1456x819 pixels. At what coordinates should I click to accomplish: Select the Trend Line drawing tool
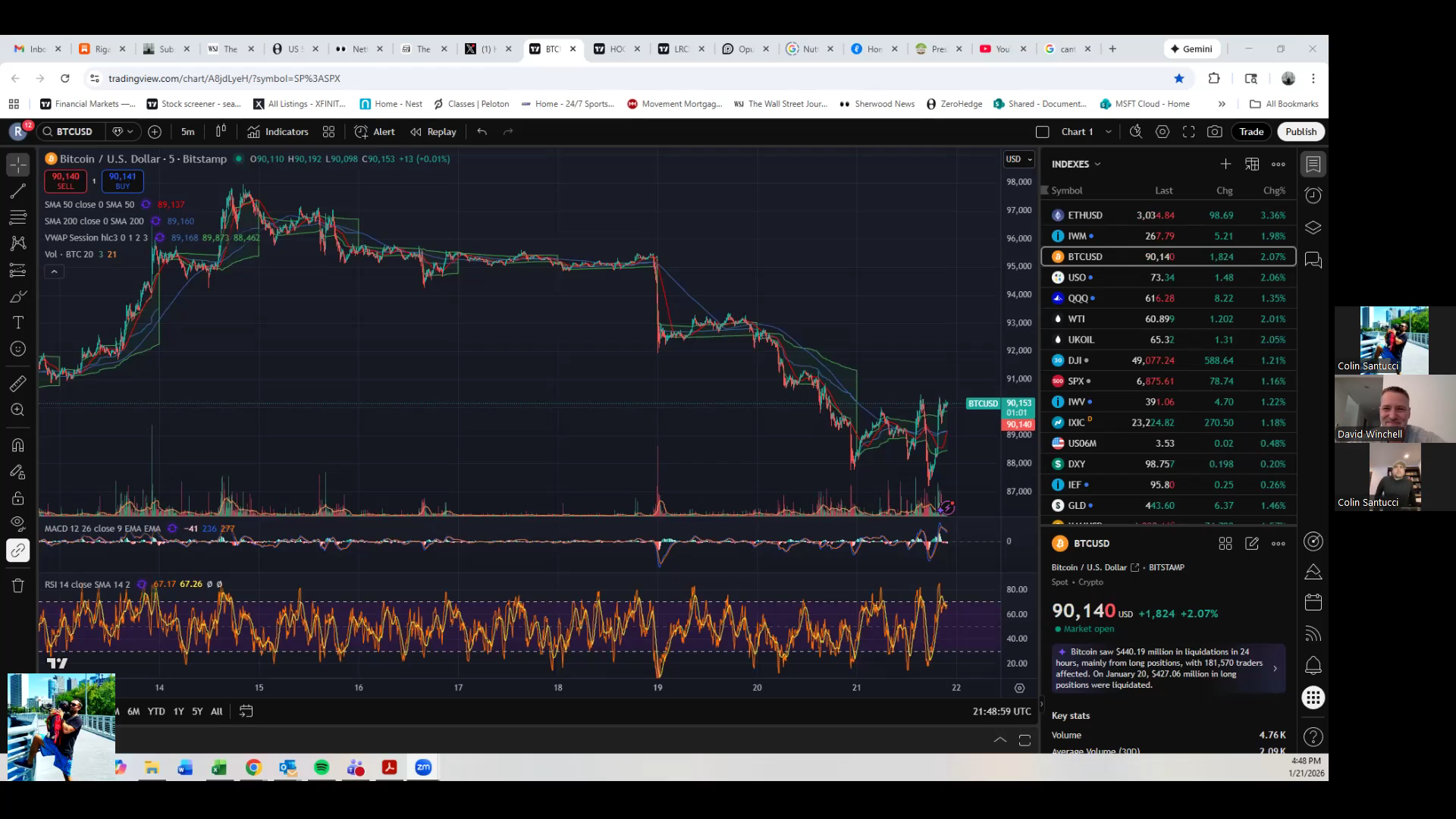point(17,191)
